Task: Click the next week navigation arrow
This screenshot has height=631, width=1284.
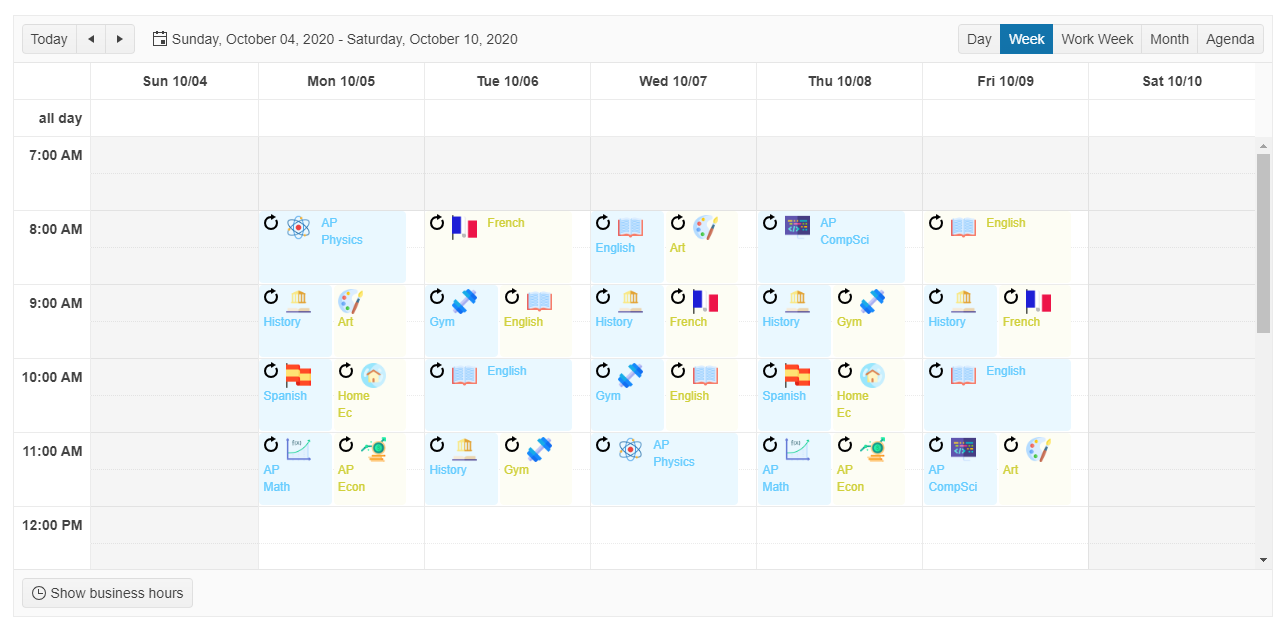Action: (119, 38)
